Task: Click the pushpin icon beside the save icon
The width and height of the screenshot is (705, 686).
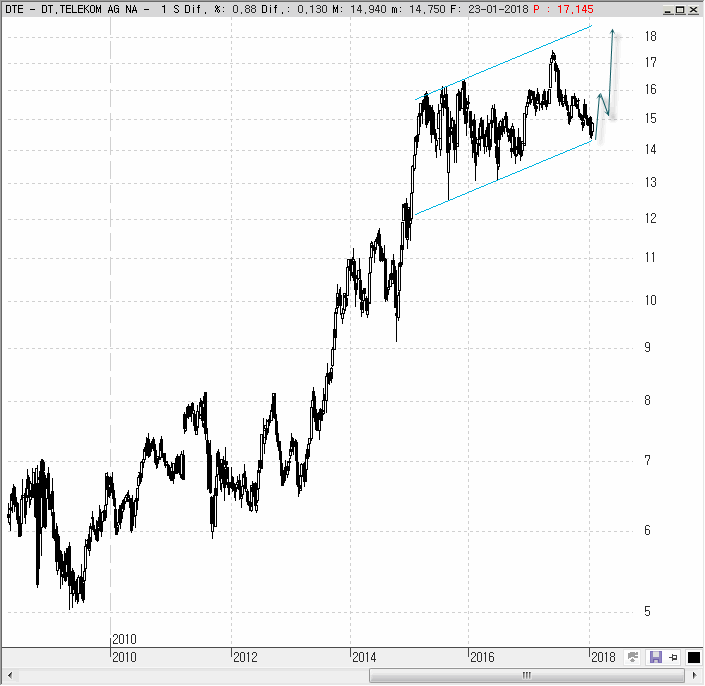Action: (x=674, y=658)
